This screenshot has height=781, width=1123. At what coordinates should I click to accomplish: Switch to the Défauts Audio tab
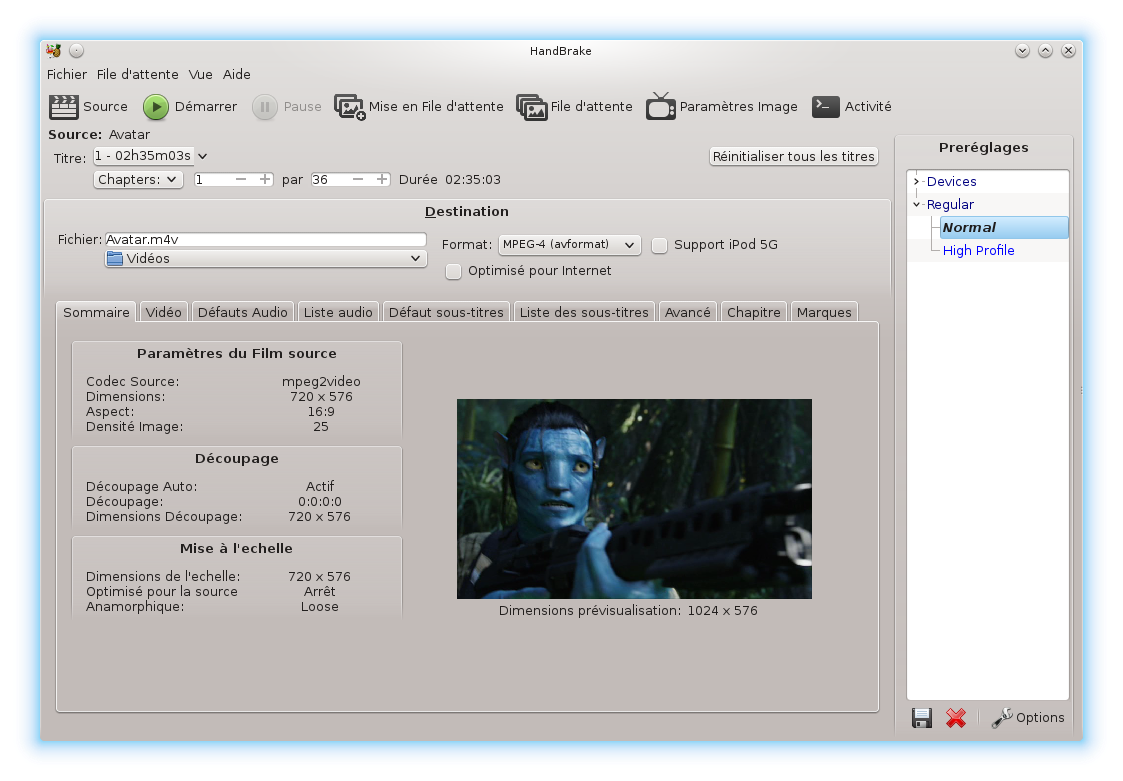pos(243,312)
